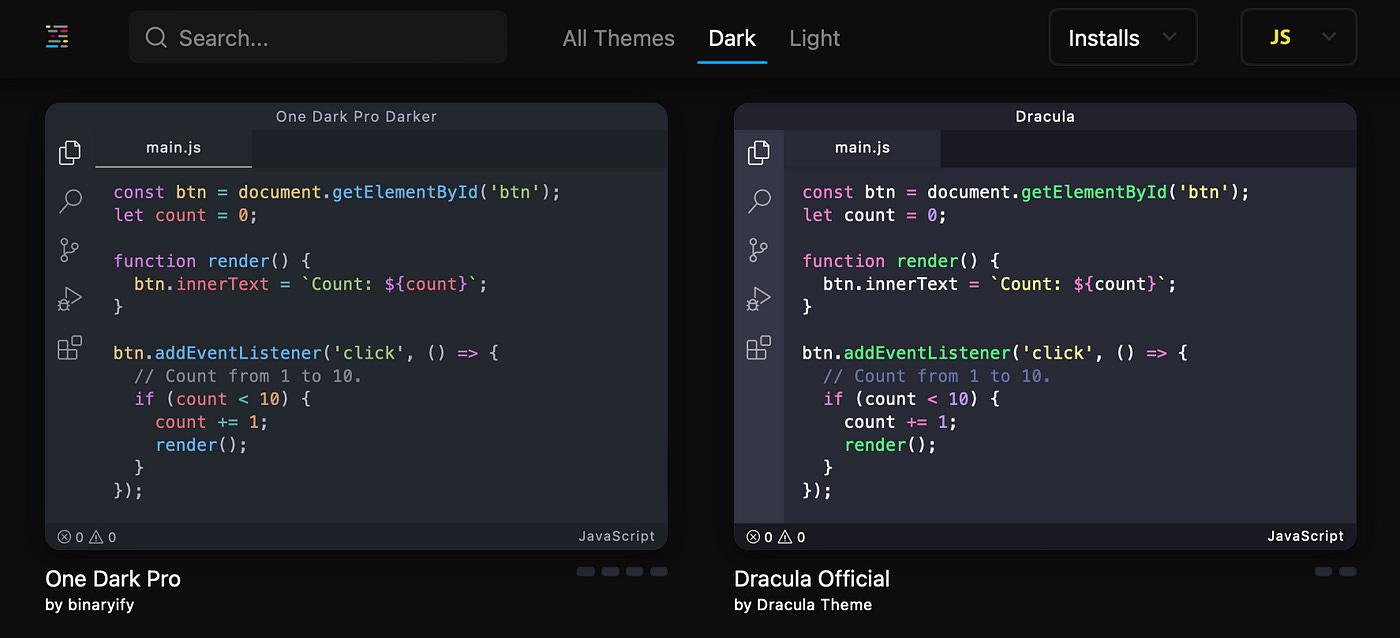Focus the Search themes input field

pos(318,38)
